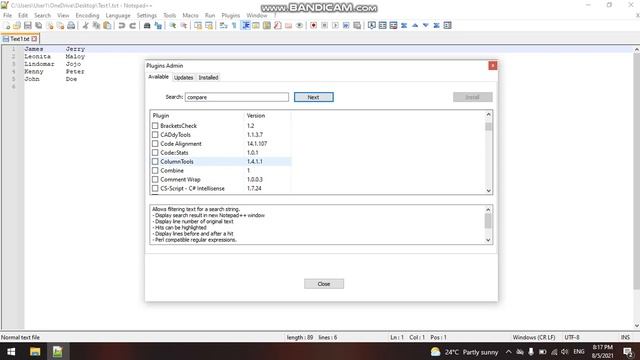Open the Language menu
Screen dimensions: 640x360
click(118, 16)
